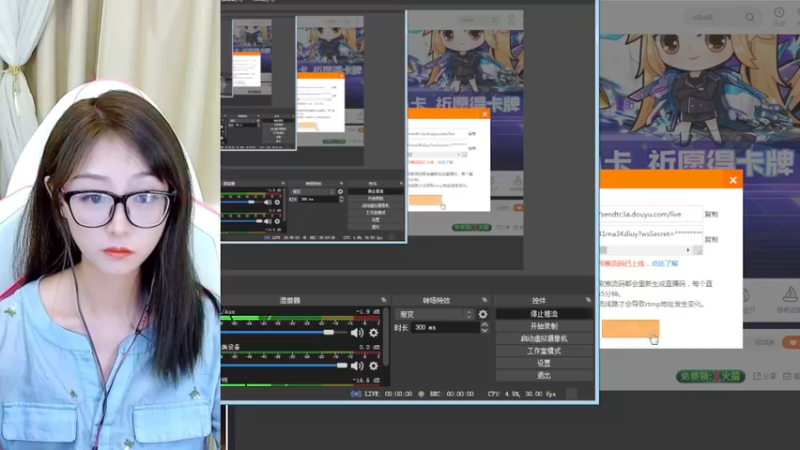
Task: Click the LIVE streaming status icon
Action: coord(356,394)
